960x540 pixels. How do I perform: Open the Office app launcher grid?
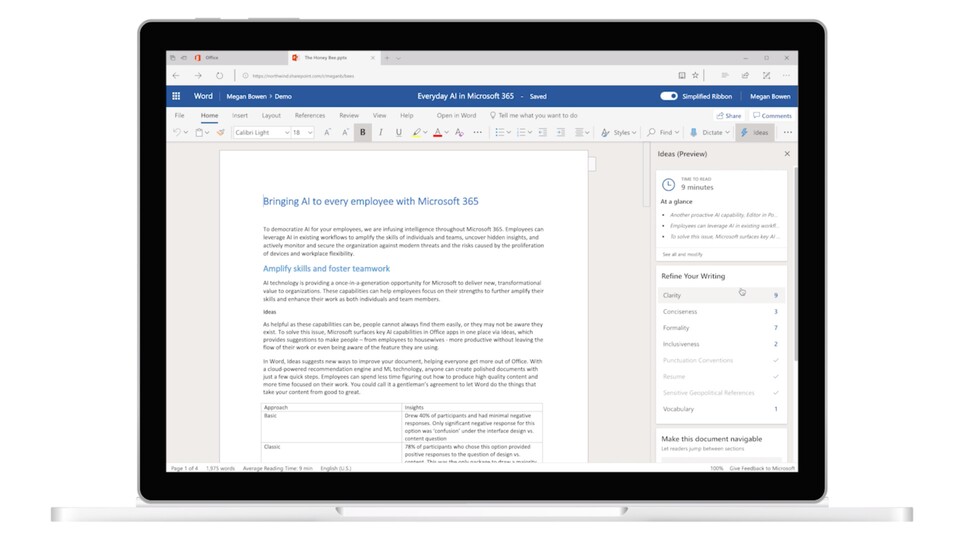point(176,96)
